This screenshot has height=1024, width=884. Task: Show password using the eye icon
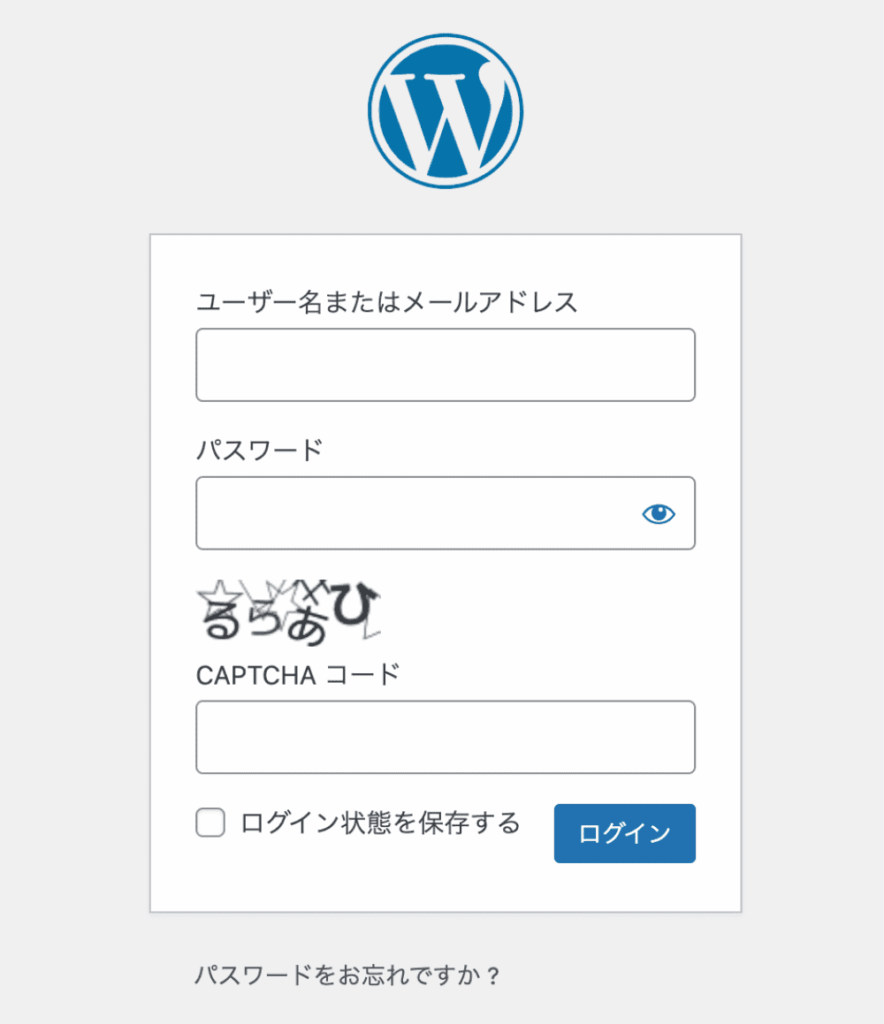tap(658, 514)
